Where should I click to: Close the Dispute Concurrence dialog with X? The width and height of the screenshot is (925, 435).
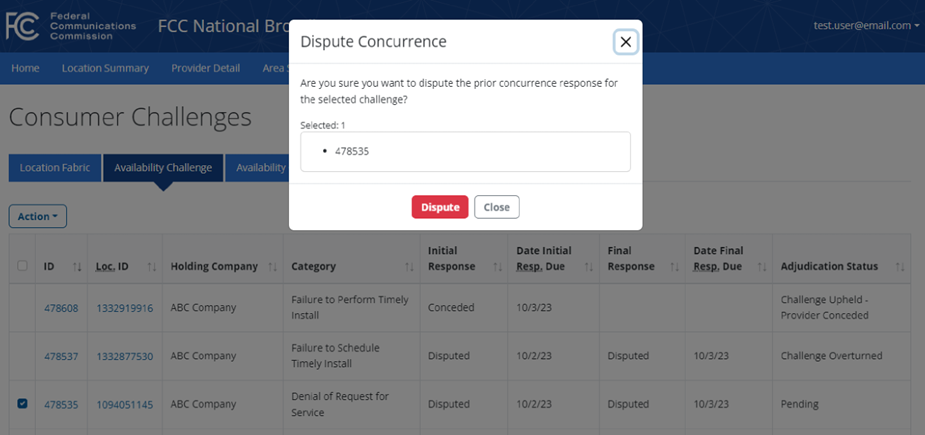[625, 42]
